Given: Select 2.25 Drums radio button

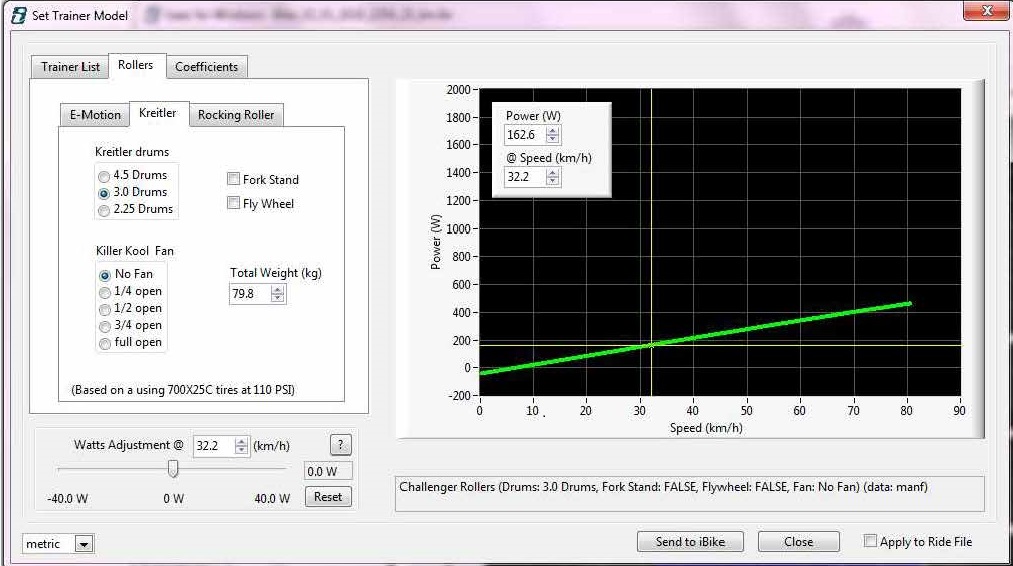Looking at the screenshot, I should [x=104, y=209].
